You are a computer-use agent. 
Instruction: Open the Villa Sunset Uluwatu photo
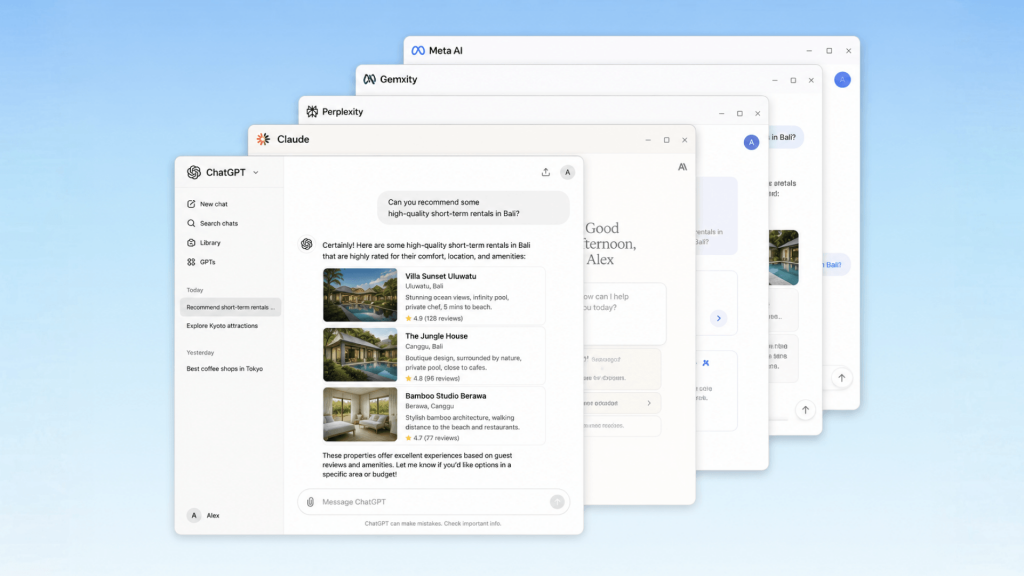(x=360, y=295)
